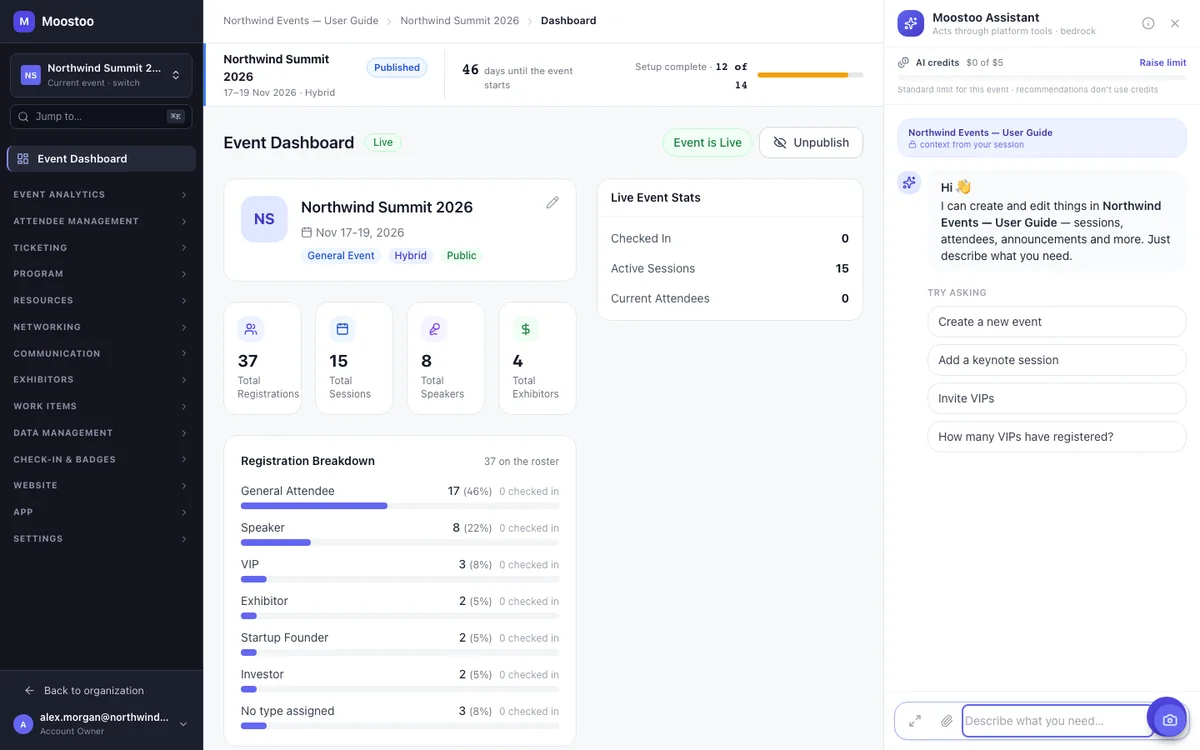The width and height of the screenshot is (1200, 750).
Task: Expand the Ticketing section
Action: (101, 247)
